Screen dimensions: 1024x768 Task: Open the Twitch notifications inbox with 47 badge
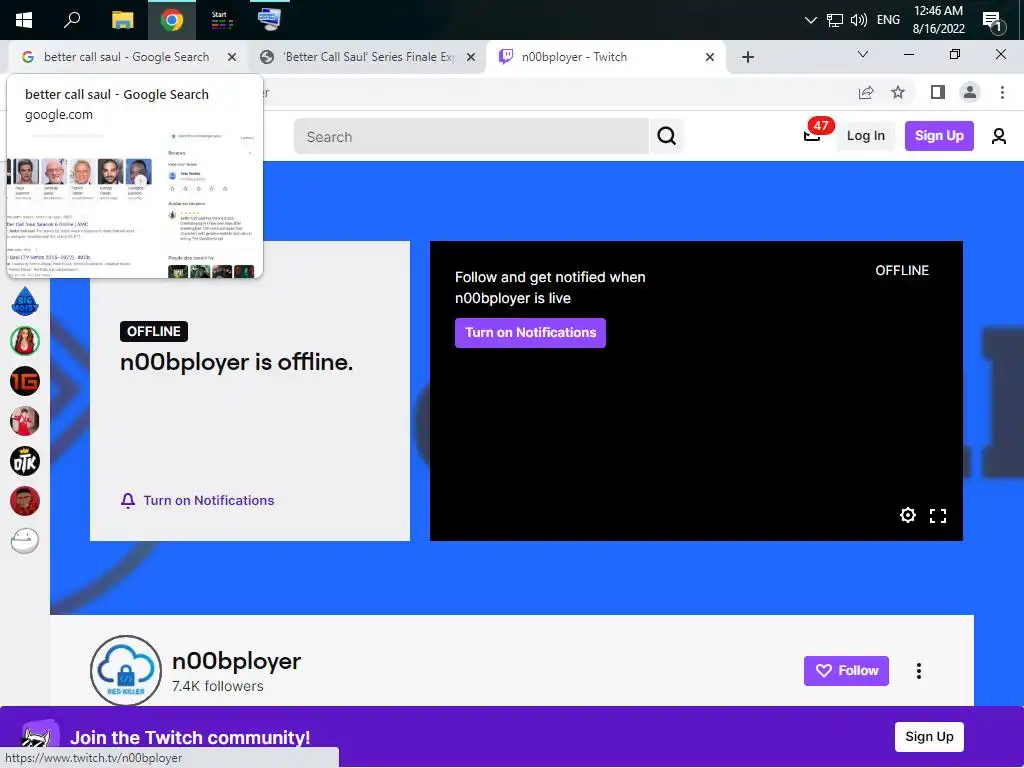(x=812, y=135)
